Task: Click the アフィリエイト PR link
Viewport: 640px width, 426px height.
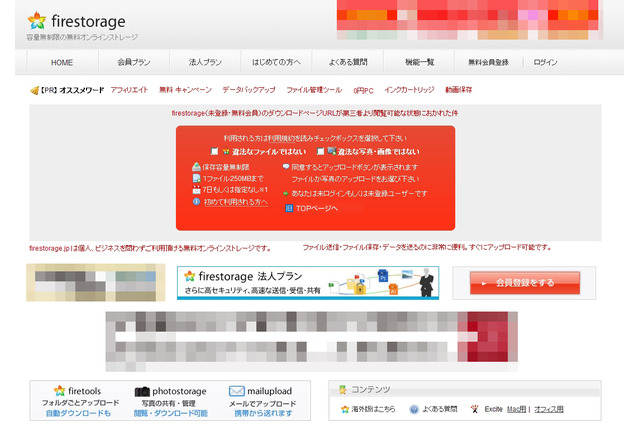Action: [129, 90]
